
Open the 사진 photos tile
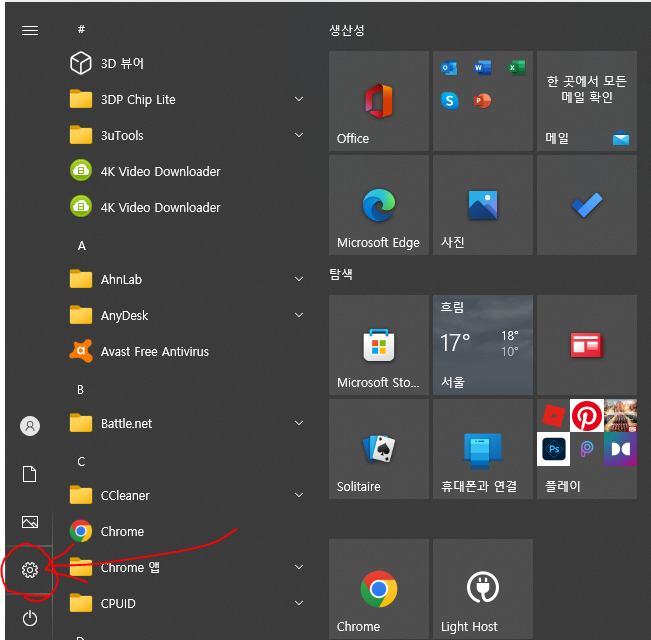(x=483, y=205)
